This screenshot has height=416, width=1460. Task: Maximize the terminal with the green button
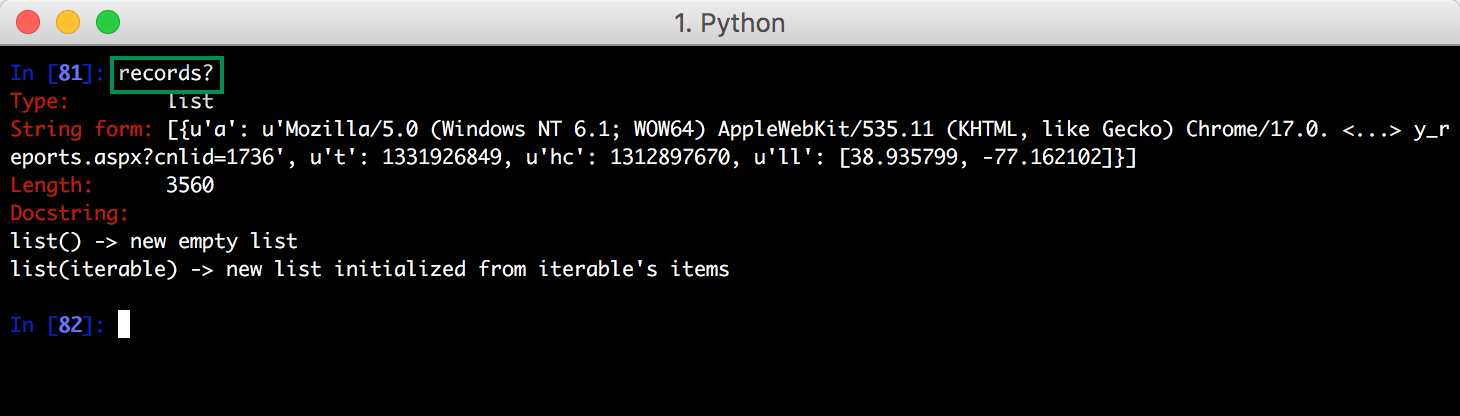[x=107, y=21]
